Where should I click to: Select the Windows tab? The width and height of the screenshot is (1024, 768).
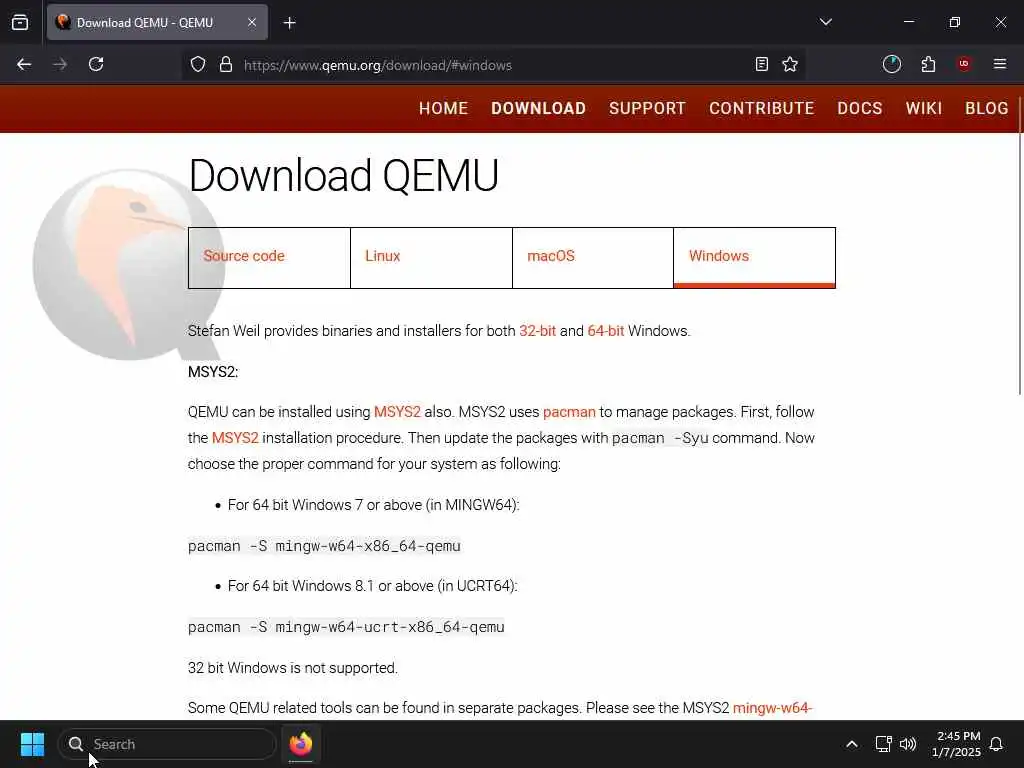754,257
